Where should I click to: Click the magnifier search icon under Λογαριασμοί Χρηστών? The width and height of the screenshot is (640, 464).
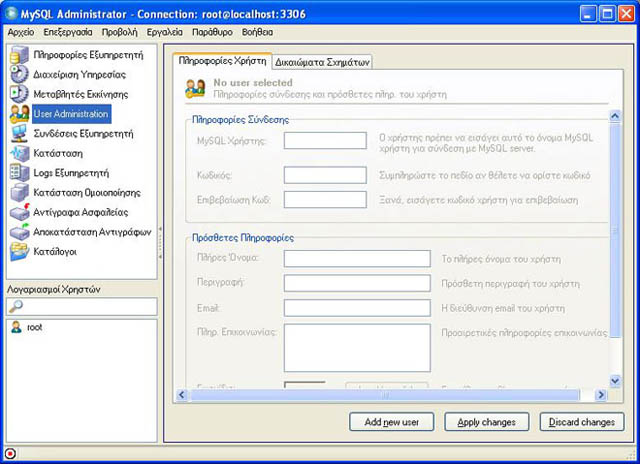[x=16, y=306]
